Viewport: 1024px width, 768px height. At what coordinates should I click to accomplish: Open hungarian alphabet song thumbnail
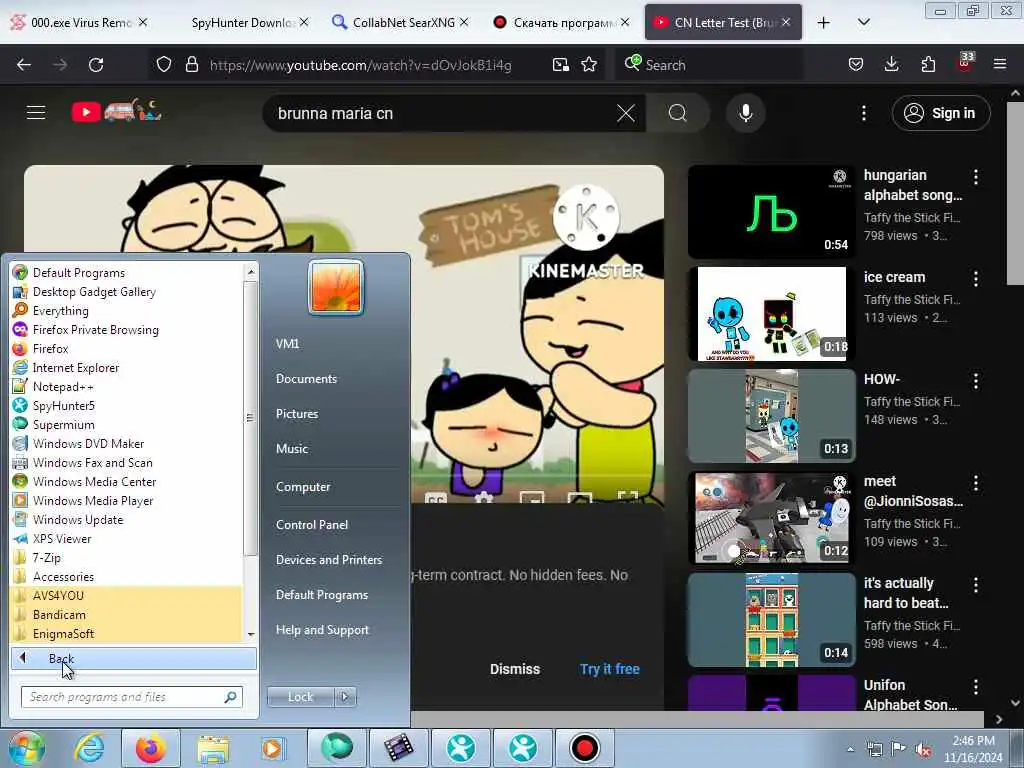click(x=771, y=212)
